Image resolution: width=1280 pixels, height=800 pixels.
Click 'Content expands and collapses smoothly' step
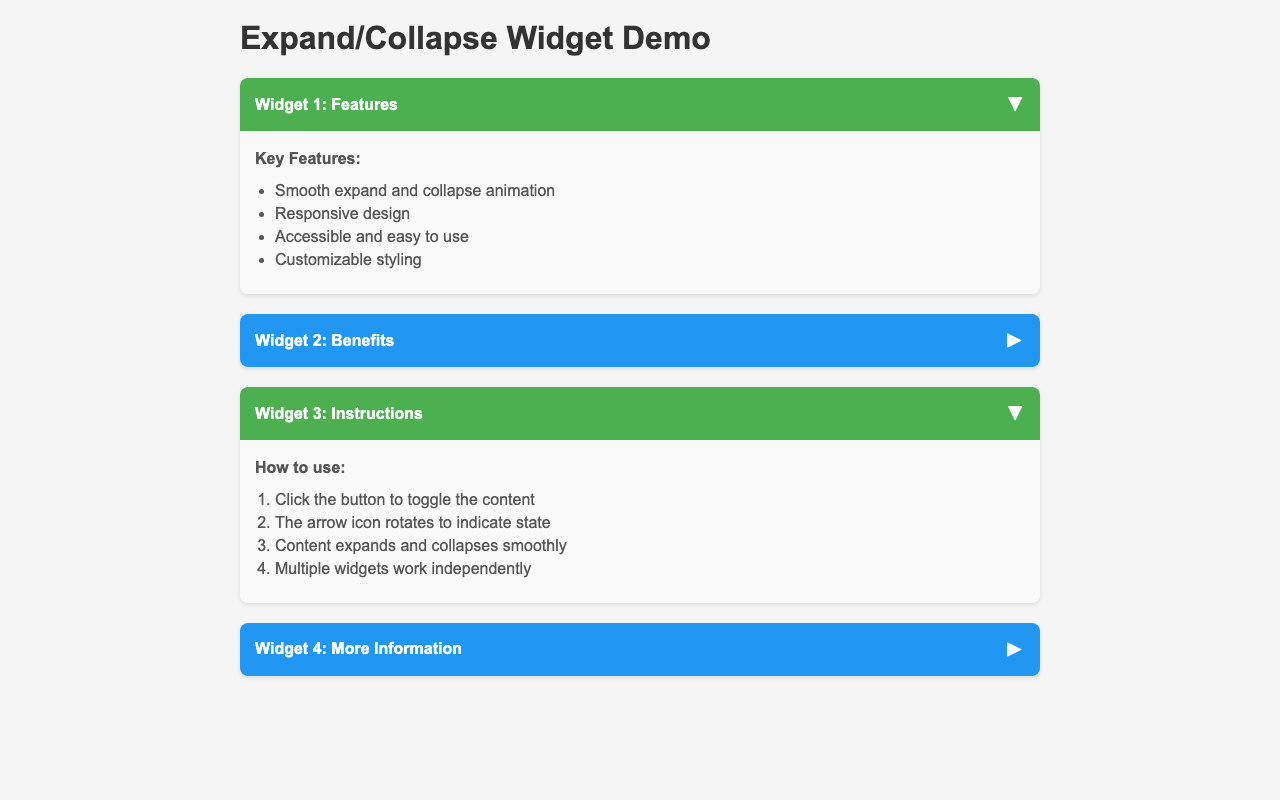coord(420,545)
